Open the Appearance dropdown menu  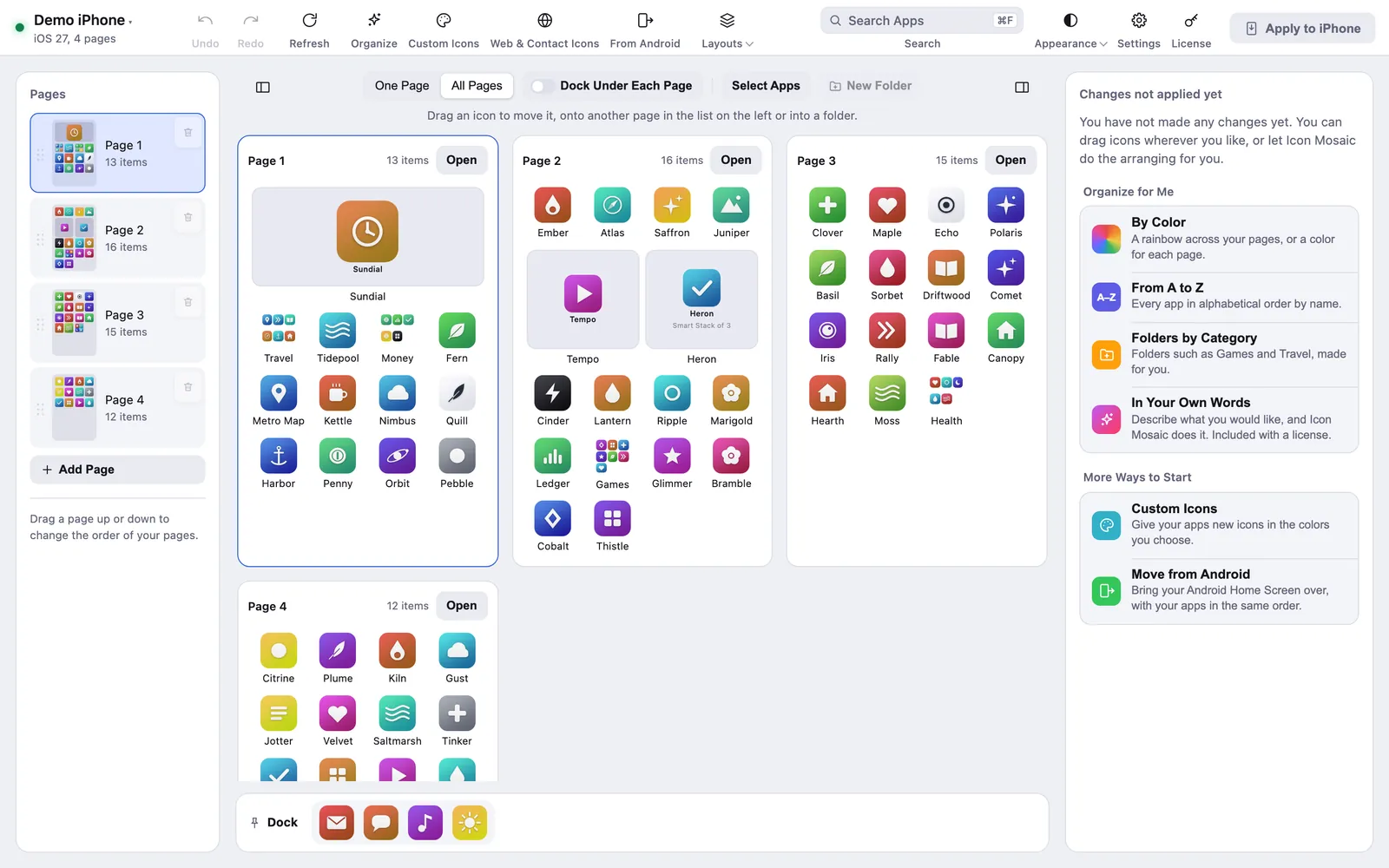1070,29
